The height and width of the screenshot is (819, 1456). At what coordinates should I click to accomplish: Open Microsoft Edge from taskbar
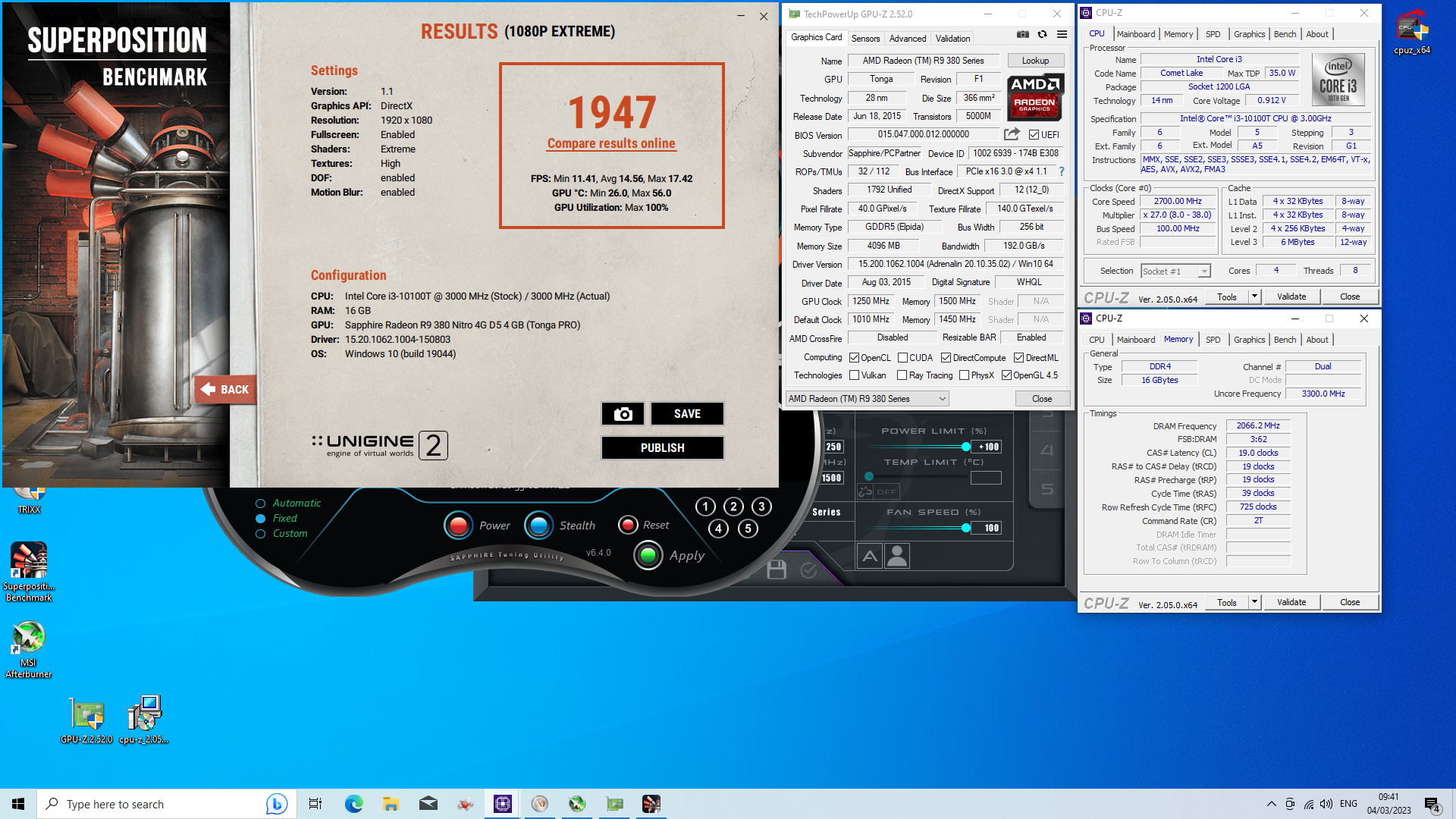click(353, 804)
